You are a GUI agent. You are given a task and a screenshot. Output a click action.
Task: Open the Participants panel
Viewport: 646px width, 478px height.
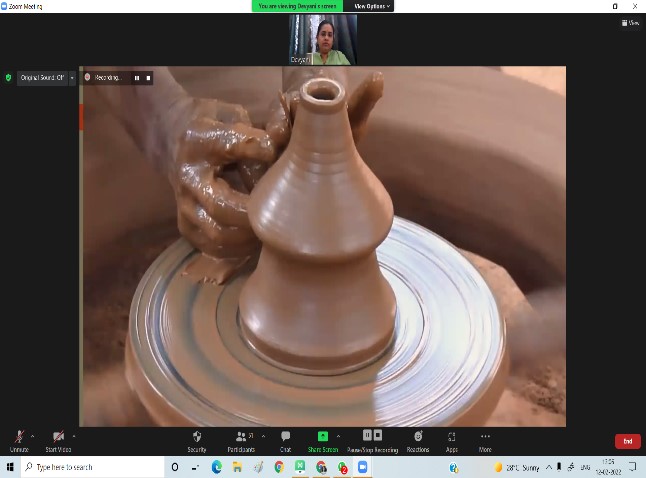[242, 438]
